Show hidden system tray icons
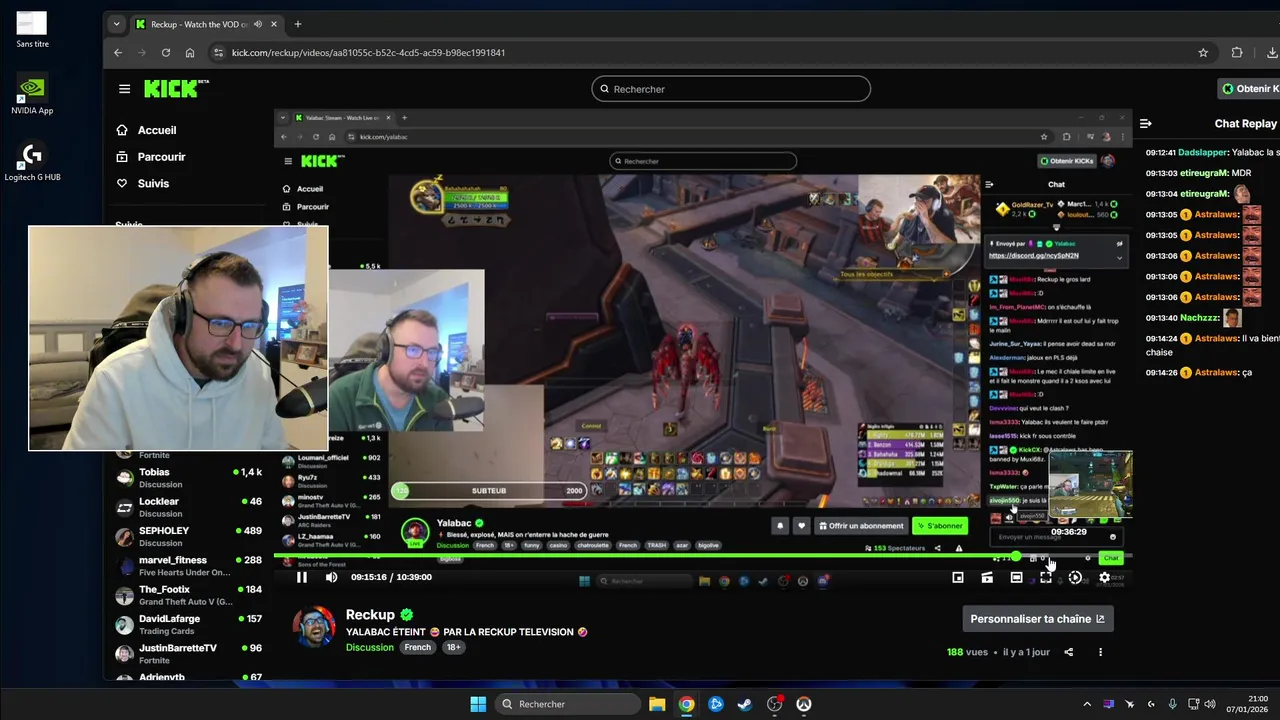The image size is (1280, 720). tap(1087, 704)
